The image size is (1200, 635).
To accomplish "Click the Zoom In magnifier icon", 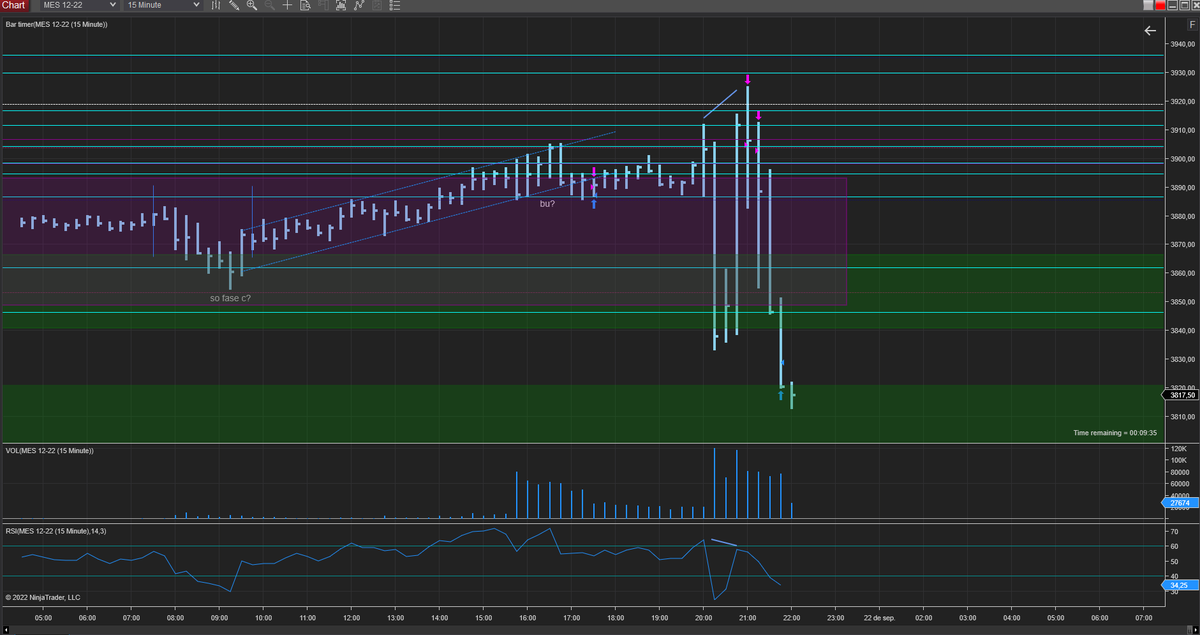I will [x=252, y=5].
